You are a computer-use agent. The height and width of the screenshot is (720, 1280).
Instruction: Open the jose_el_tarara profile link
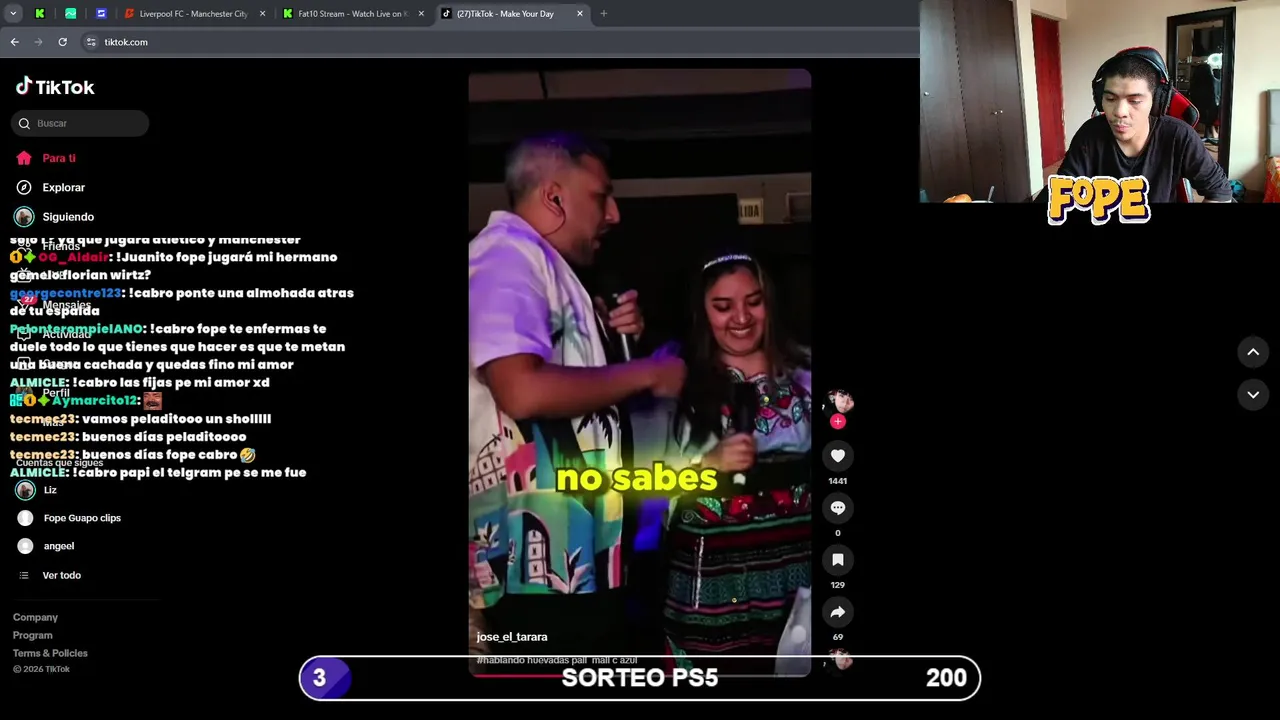tap(512, 637)
